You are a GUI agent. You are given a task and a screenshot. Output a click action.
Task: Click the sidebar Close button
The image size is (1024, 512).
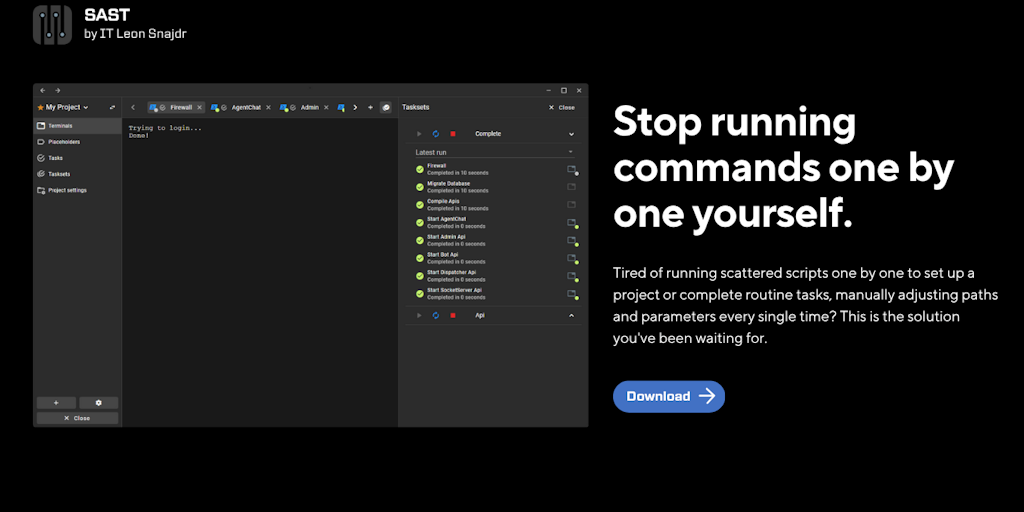coord(77,418)
